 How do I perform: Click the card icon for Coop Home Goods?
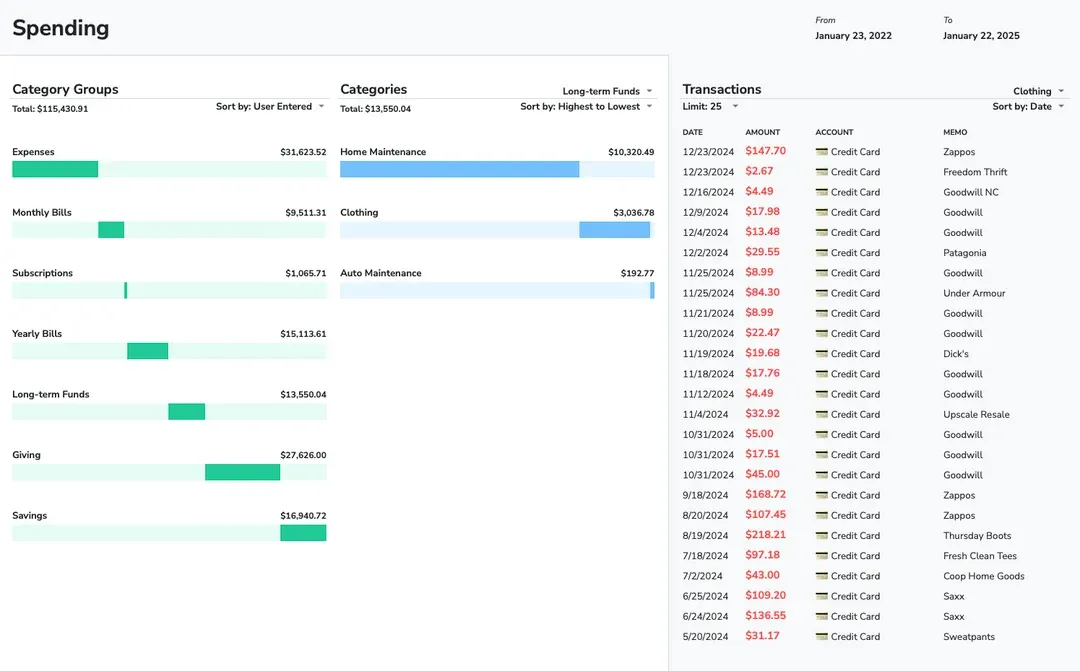click(822, 576)
